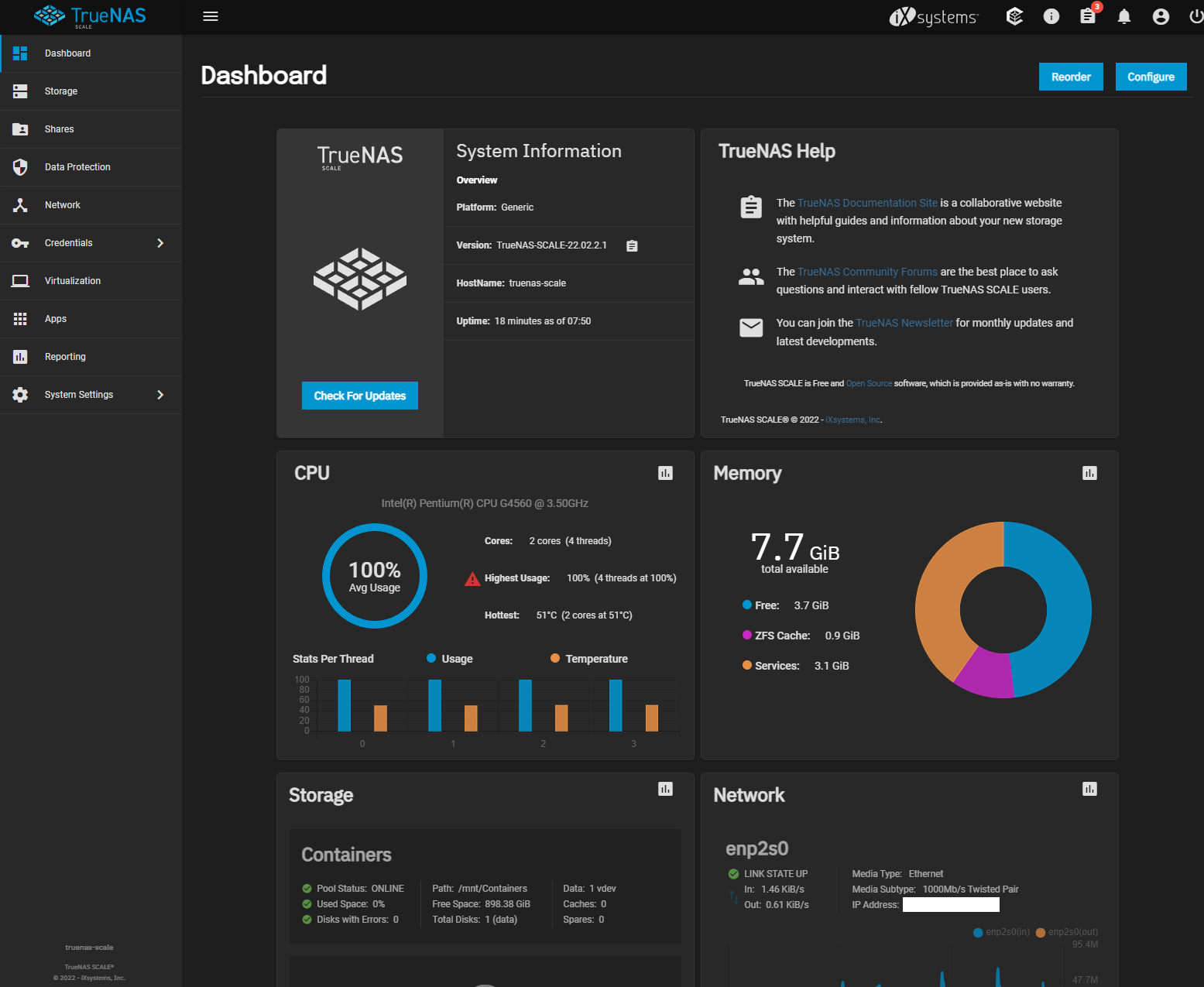Open the alerts bell icon

tap(1124, 16)
